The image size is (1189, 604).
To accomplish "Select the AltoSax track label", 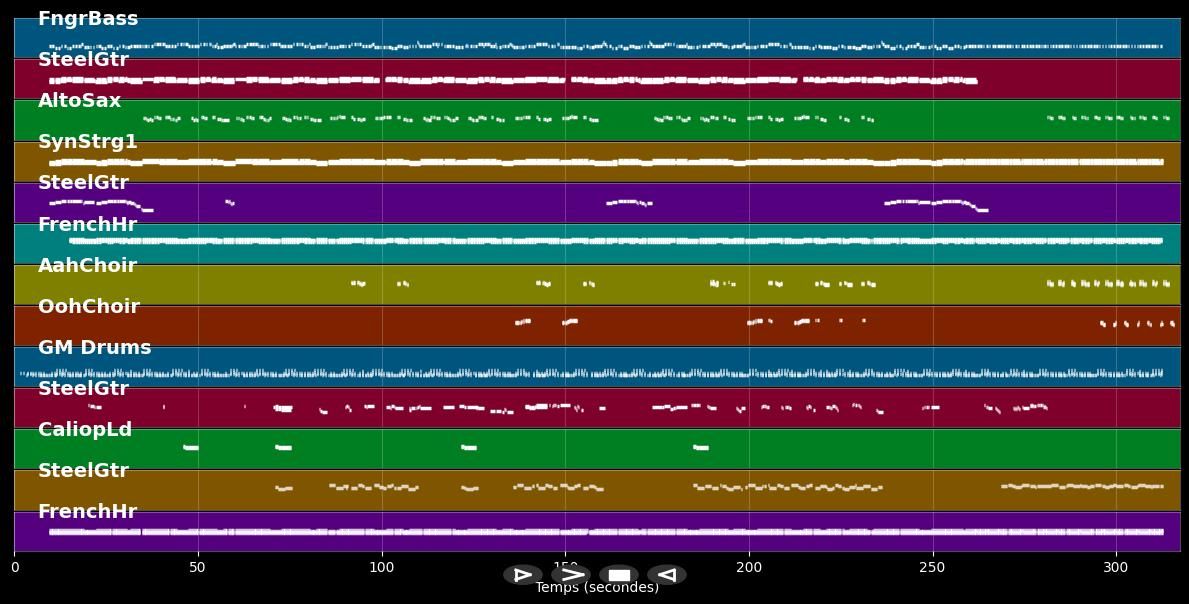I will click(x=79, y=101).
